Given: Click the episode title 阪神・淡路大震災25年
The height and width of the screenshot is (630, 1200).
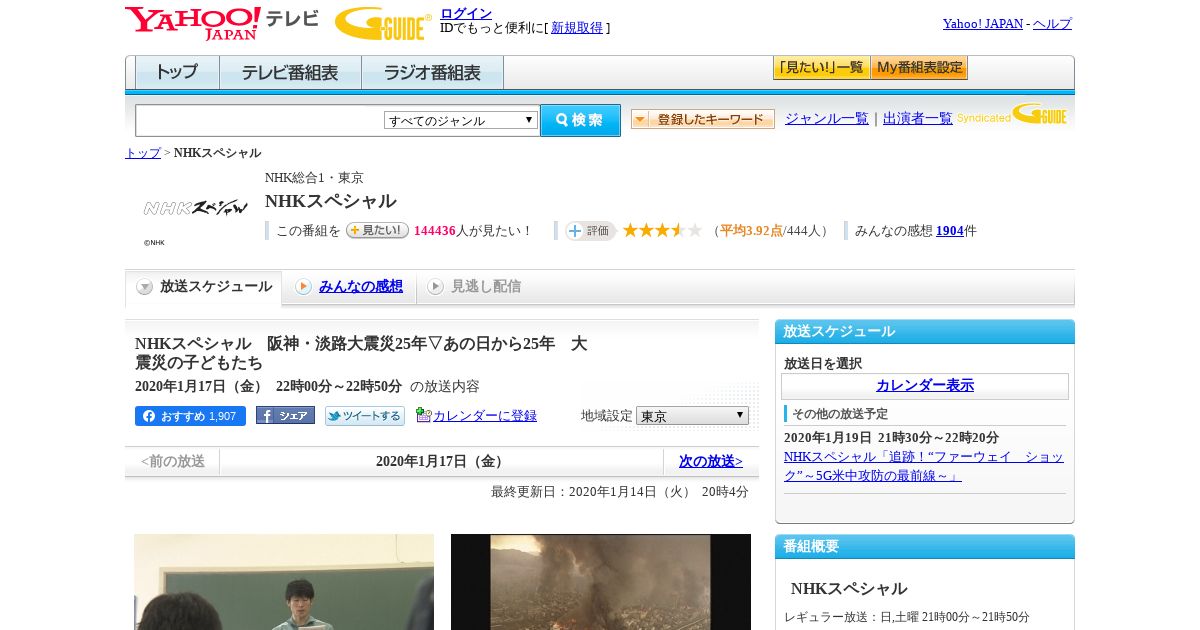Looking at the screenshot, I should coord(361,353).
